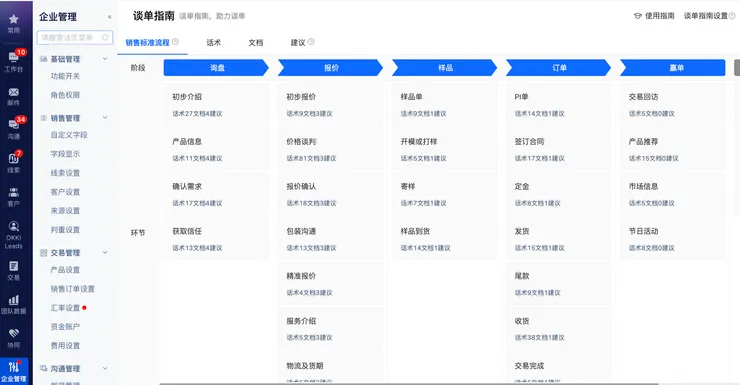Open the 邮件 mail icon
The image size is (740, 385).
[x=14, y=92]
